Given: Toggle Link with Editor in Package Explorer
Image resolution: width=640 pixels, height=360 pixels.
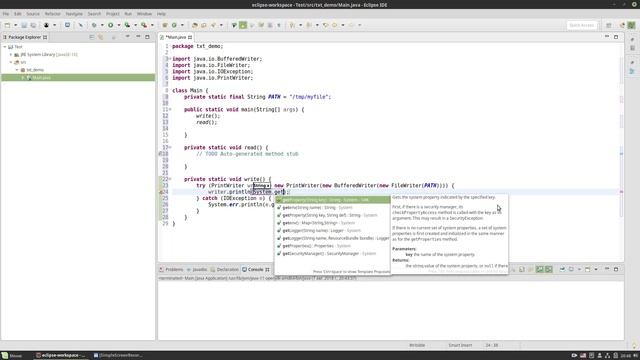Looking at the screenshot, I should coord(100,37).
